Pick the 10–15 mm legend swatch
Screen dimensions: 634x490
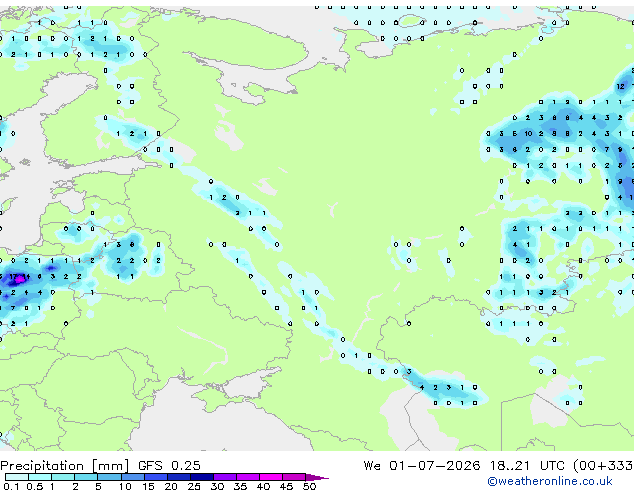(132, 477)
